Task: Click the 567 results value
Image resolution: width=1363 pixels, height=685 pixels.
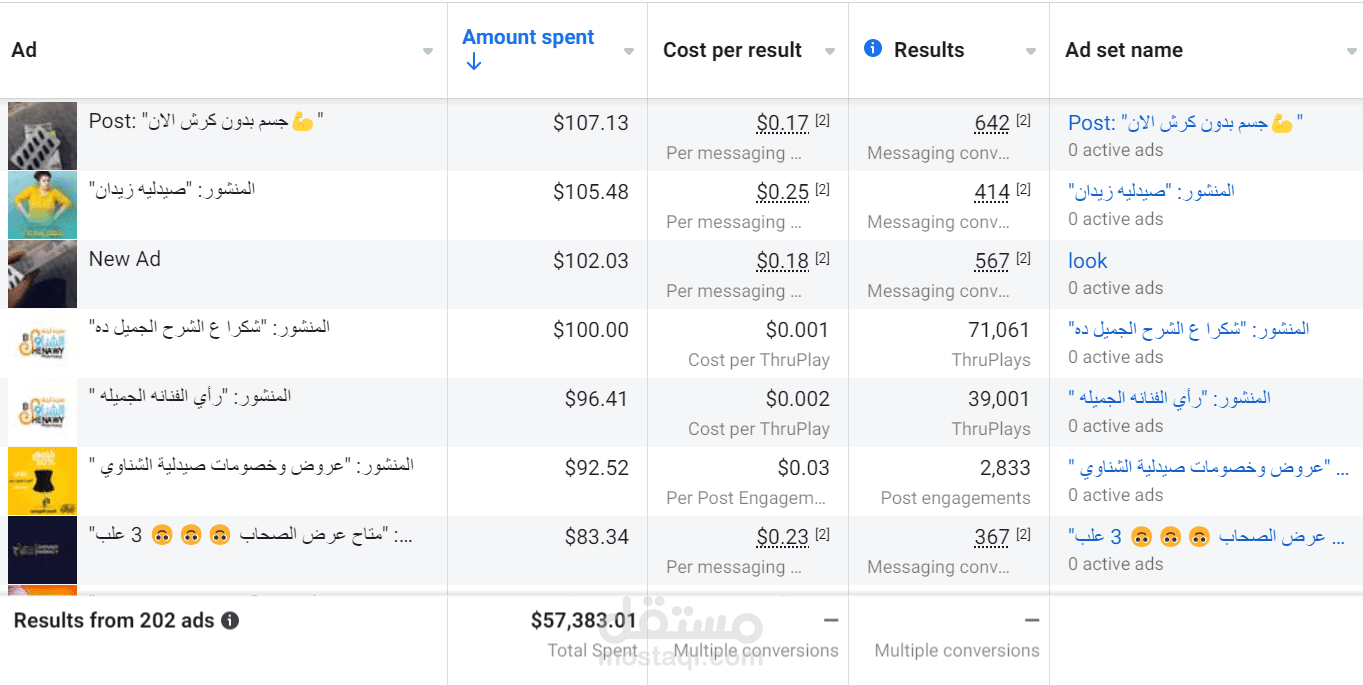Action: click(x=992, y=261)
